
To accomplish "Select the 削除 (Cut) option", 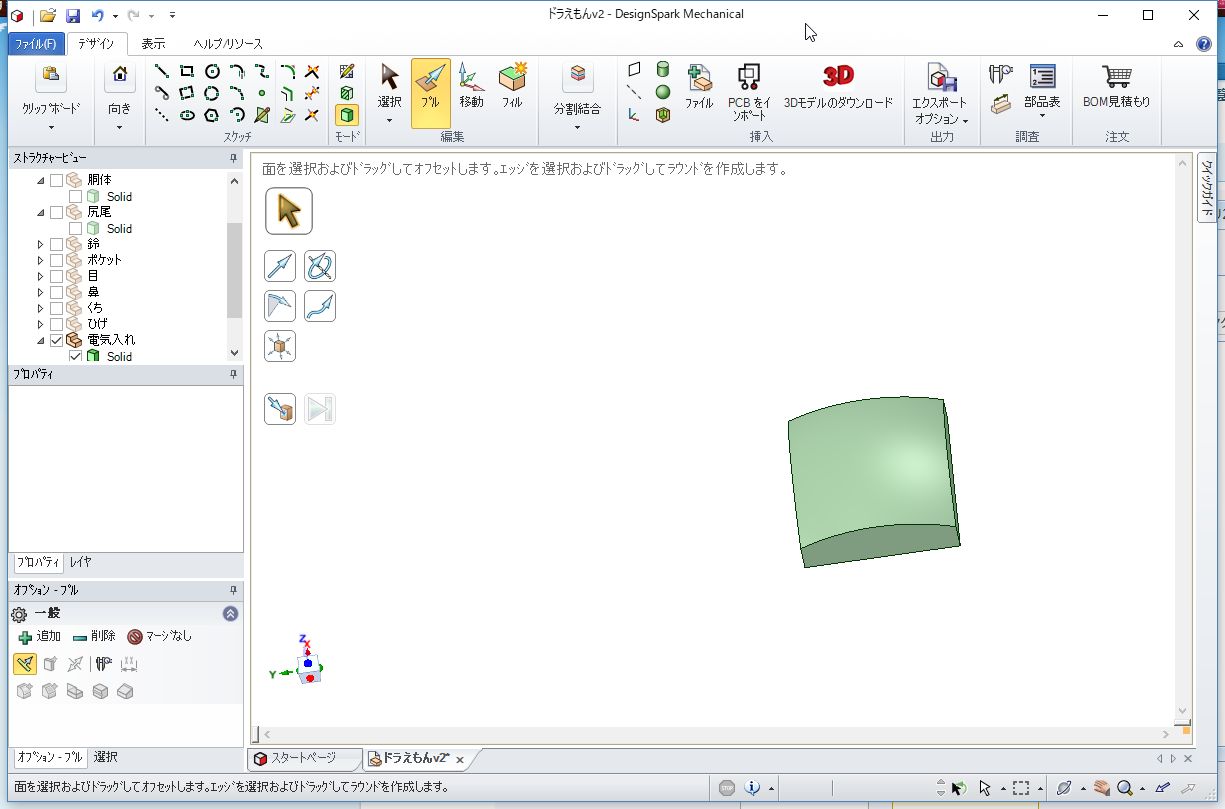I will (x=94, y=636).
